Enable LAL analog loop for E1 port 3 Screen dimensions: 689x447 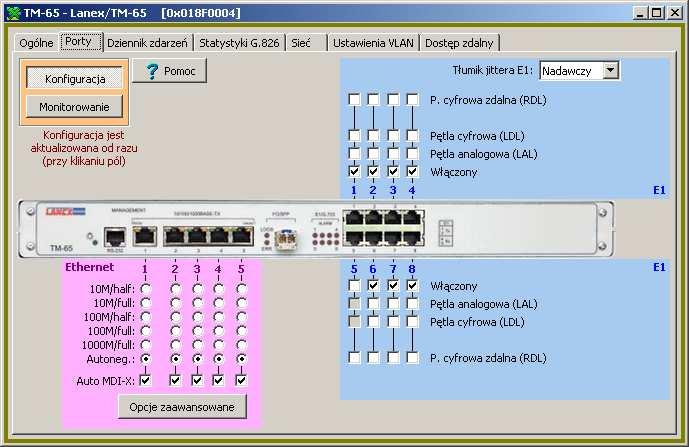click(x=393, y=154)
